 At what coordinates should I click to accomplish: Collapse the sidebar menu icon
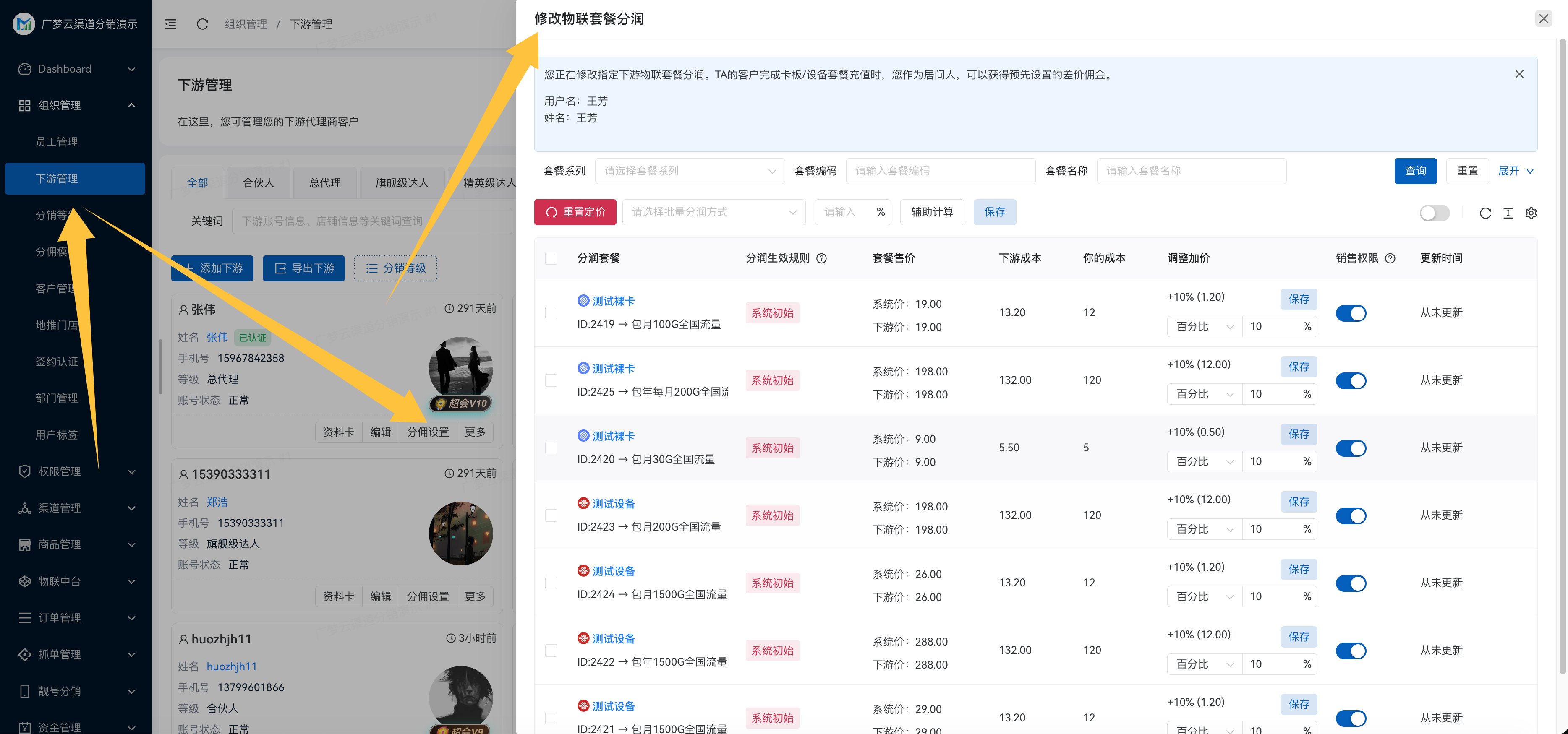click(170, 24)
